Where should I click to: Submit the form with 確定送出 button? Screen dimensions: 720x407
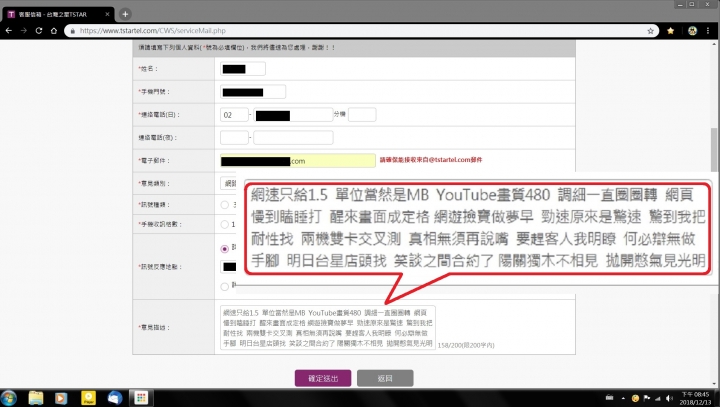pos(323,378)
